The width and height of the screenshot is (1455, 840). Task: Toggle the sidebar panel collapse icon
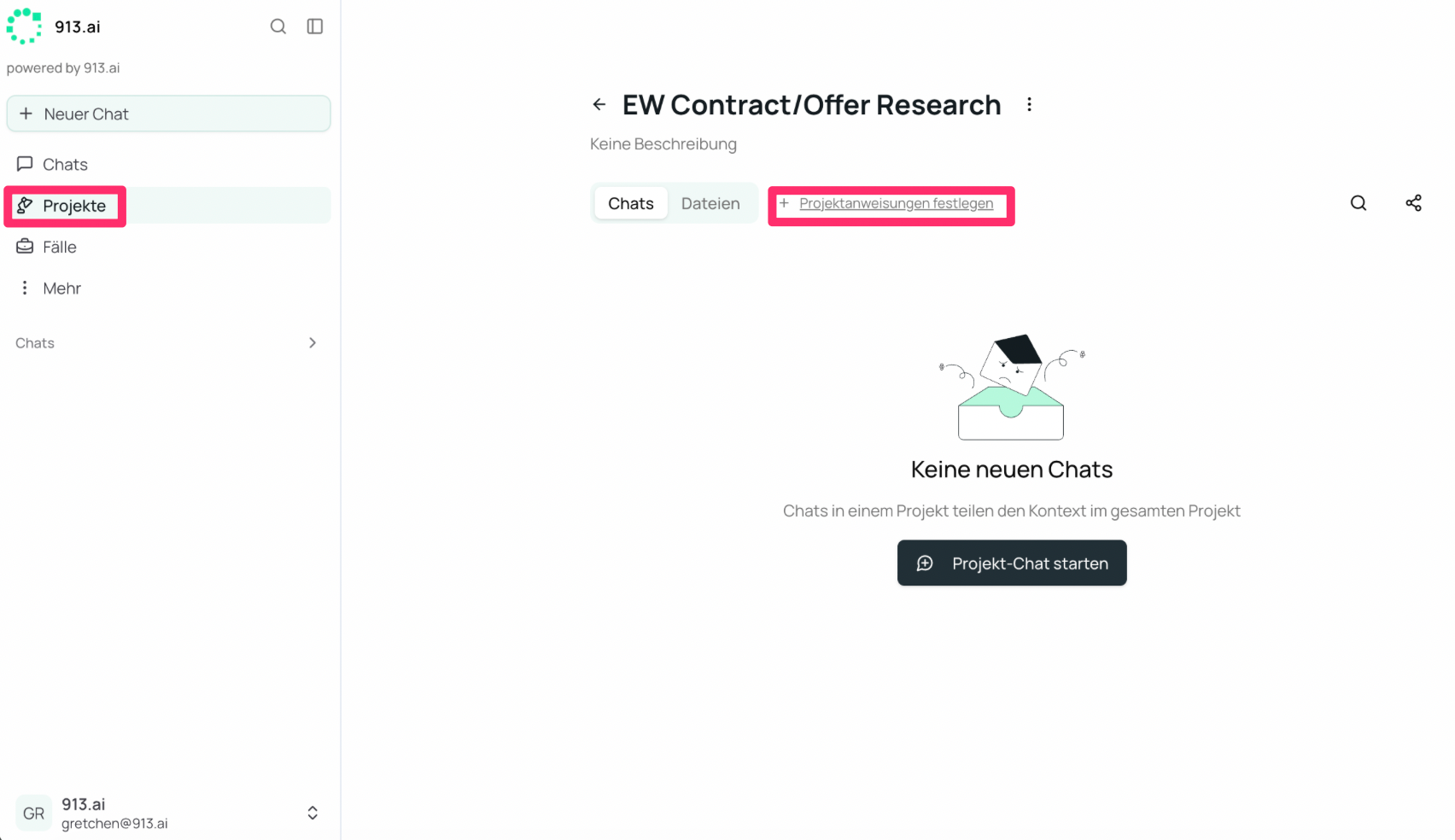pos(315,26)
